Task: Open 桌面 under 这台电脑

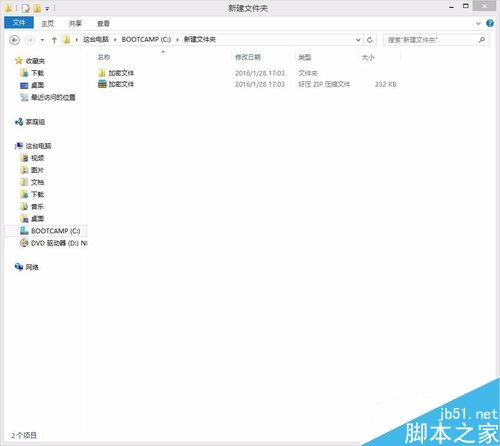Action: pyautogui.click(x=37, y=219)
